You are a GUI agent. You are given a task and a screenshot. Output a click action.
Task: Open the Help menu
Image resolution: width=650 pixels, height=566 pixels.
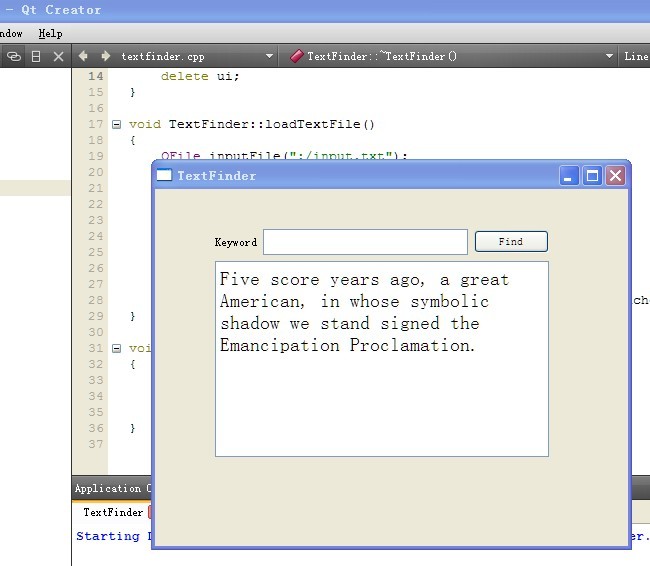50,34
